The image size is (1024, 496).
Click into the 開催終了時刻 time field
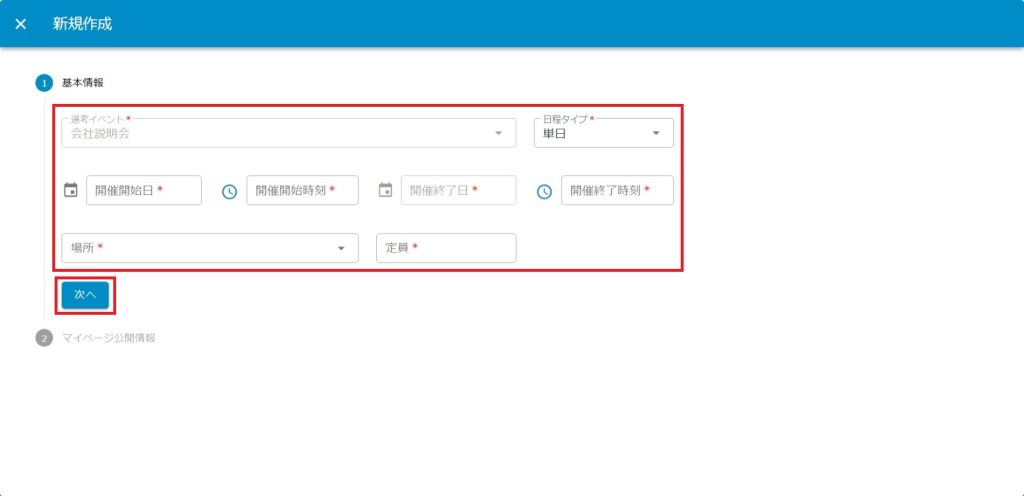point(617,190)
